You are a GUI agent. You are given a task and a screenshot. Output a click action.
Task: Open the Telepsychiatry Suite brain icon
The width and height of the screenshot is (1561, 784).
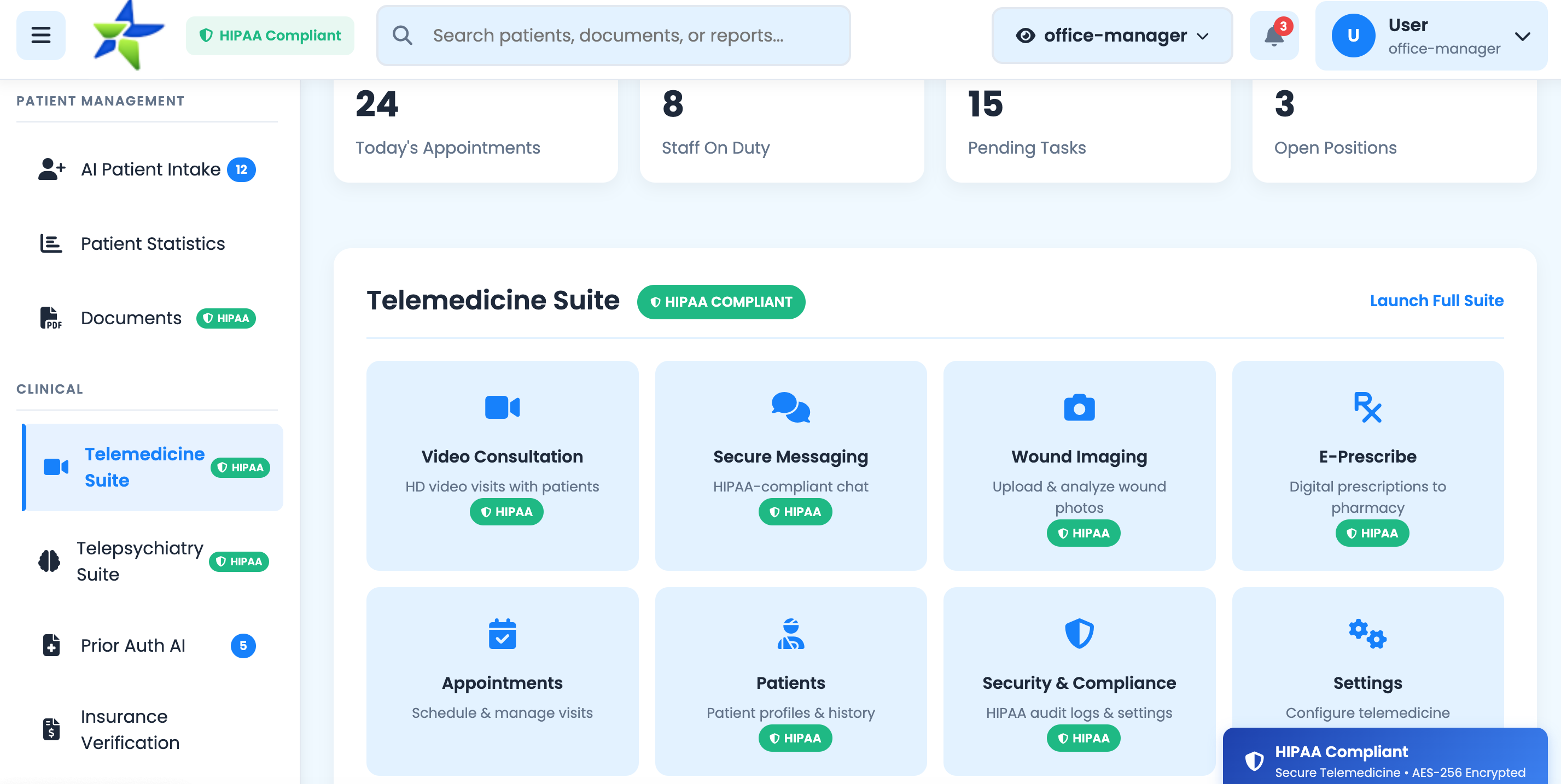49,560
